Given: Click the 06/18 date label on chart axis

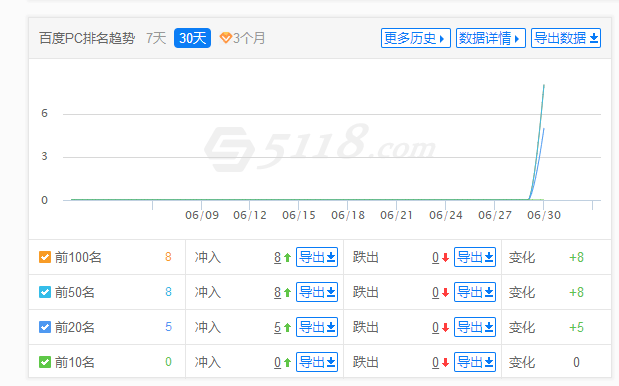Looking at the screenshot, I should pyautogui.click(x=348, y=215).
